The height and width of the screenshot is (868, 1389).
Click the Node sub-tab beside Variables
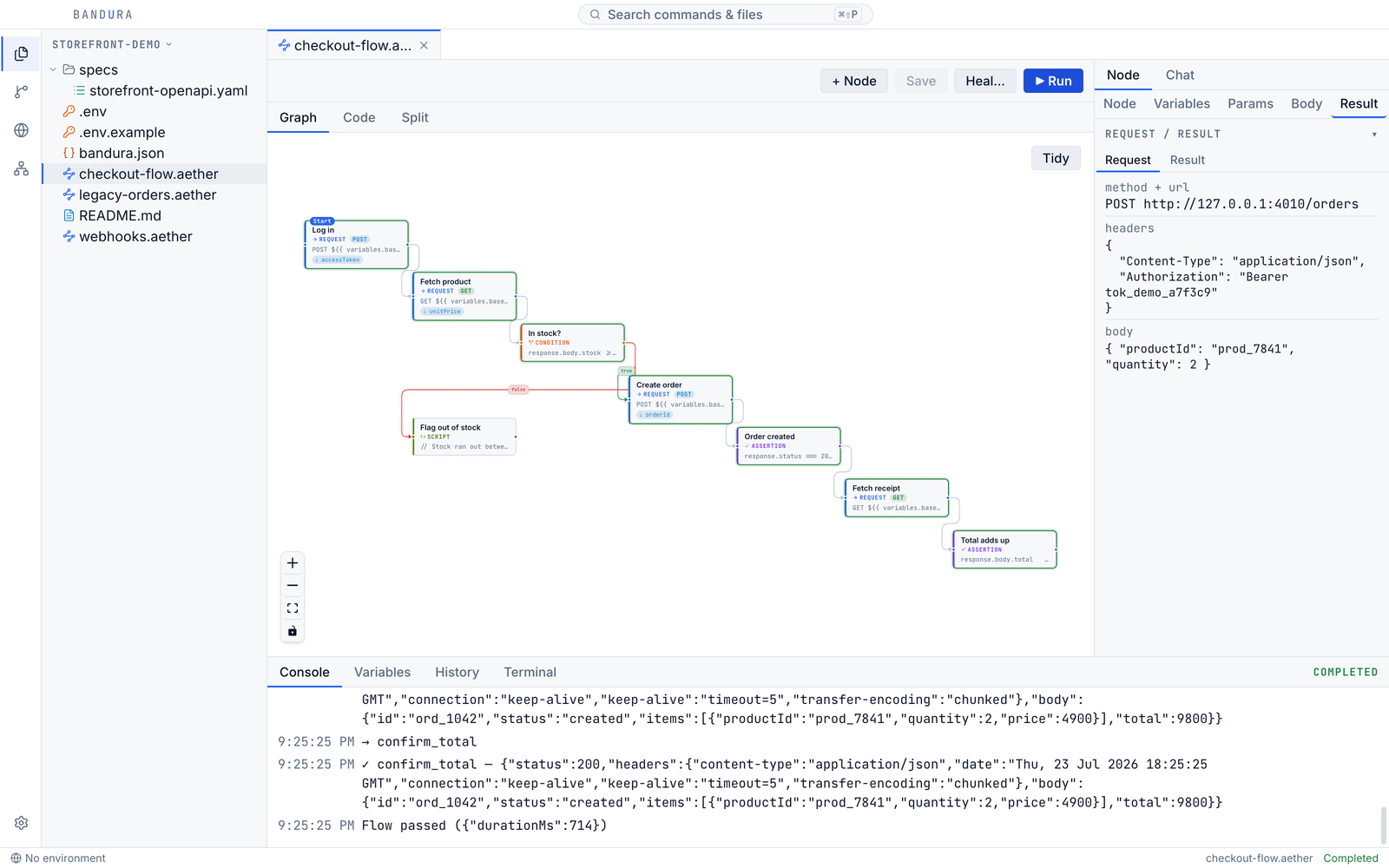tap(1119, 104)
